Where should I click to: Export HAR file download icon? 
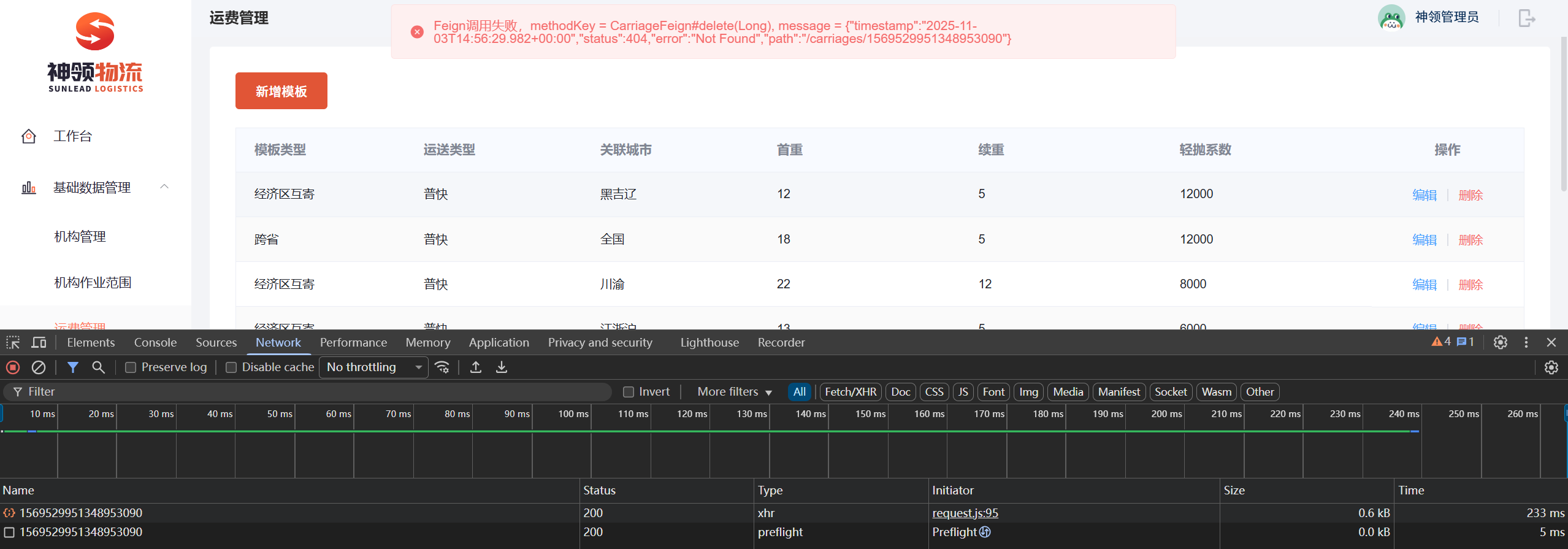click(x=502, y=367)
